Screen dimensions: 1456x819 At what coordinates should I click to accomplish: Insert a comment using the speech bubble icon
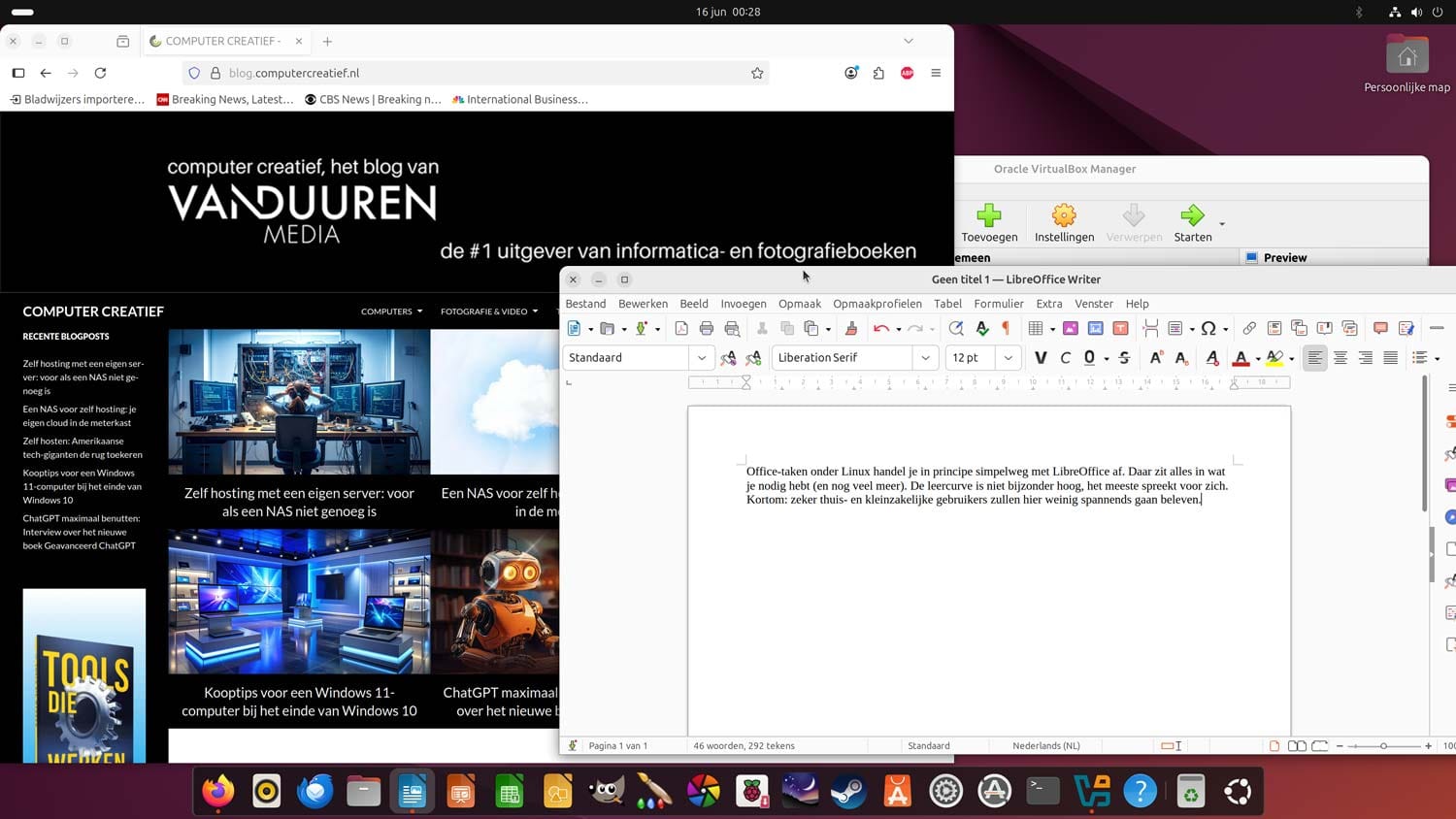[x=1380, y=329]
